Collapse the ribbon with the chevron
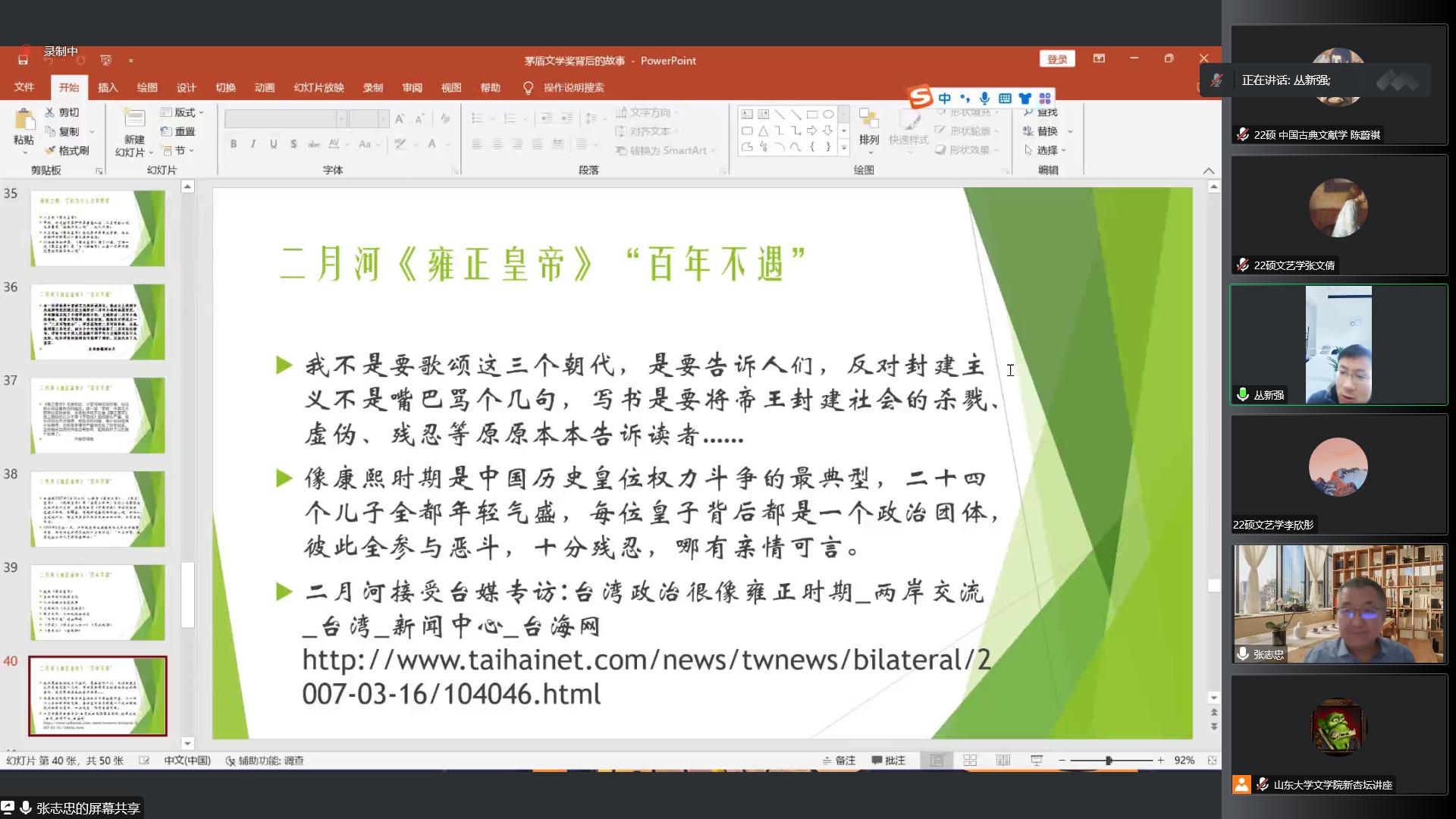 click(x=1209, y=171)
